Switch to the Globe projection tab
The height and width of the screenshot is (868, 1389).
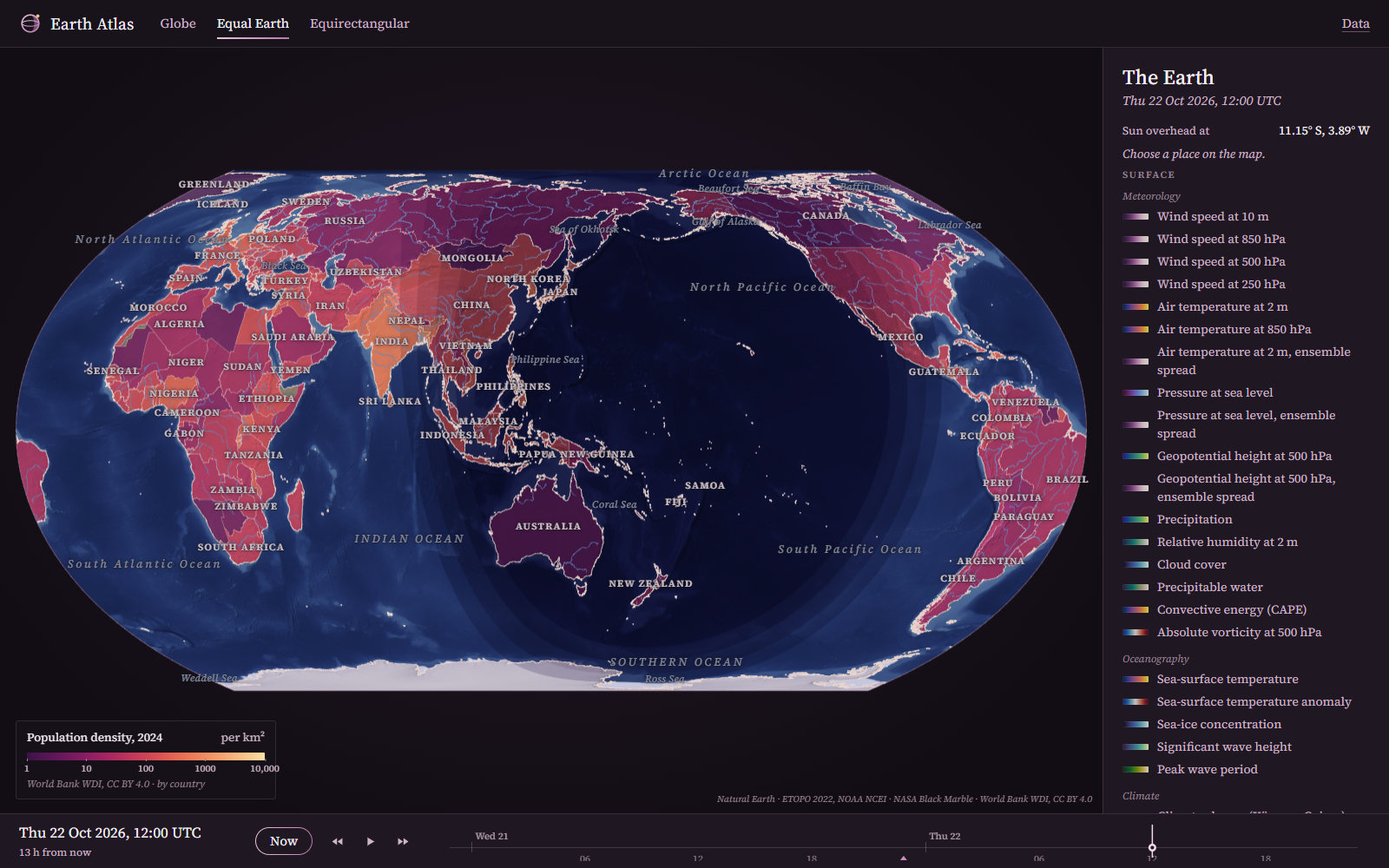point(178,23)
